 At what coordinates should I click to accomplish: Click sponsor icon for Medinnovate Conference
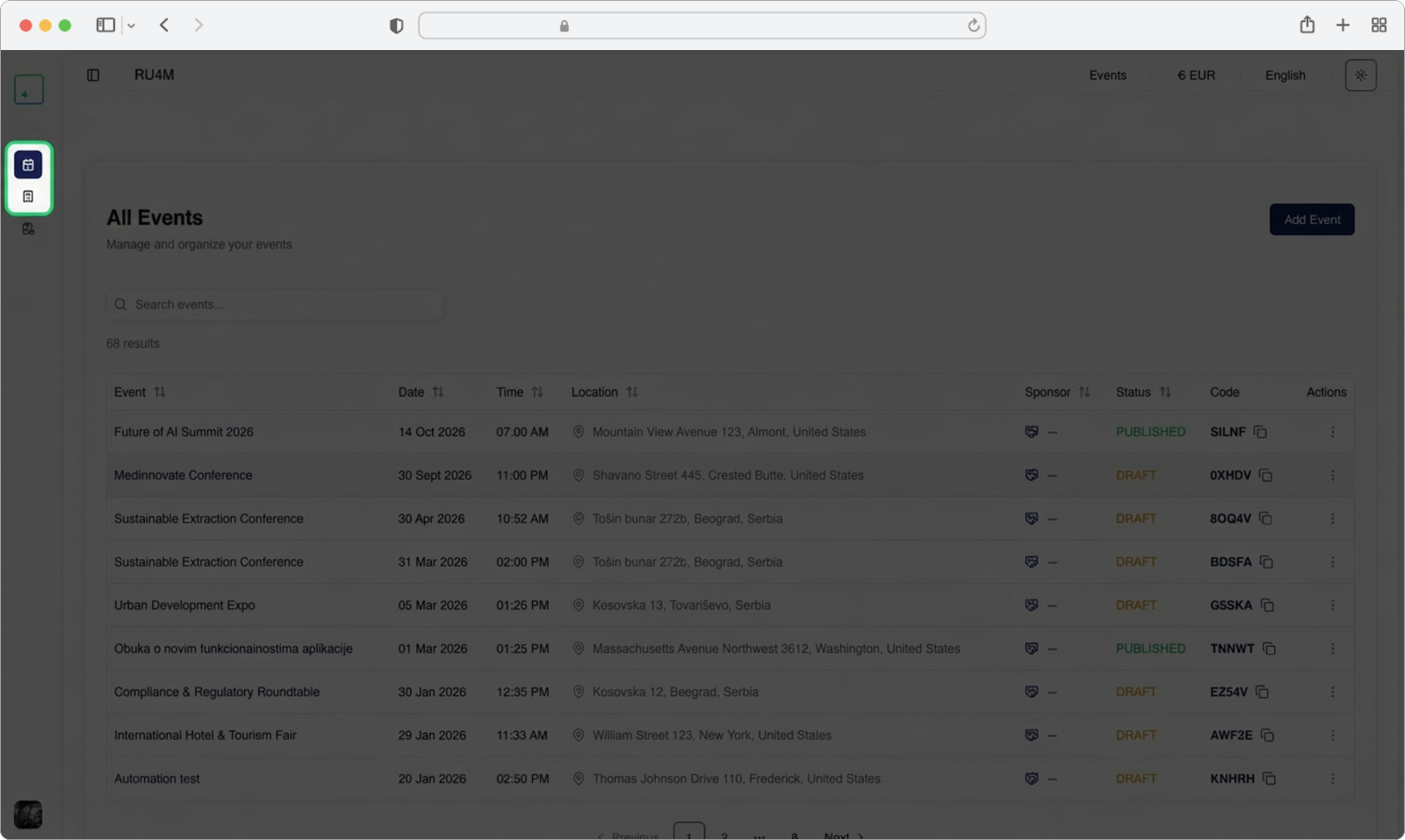[x=1032, y=476]
